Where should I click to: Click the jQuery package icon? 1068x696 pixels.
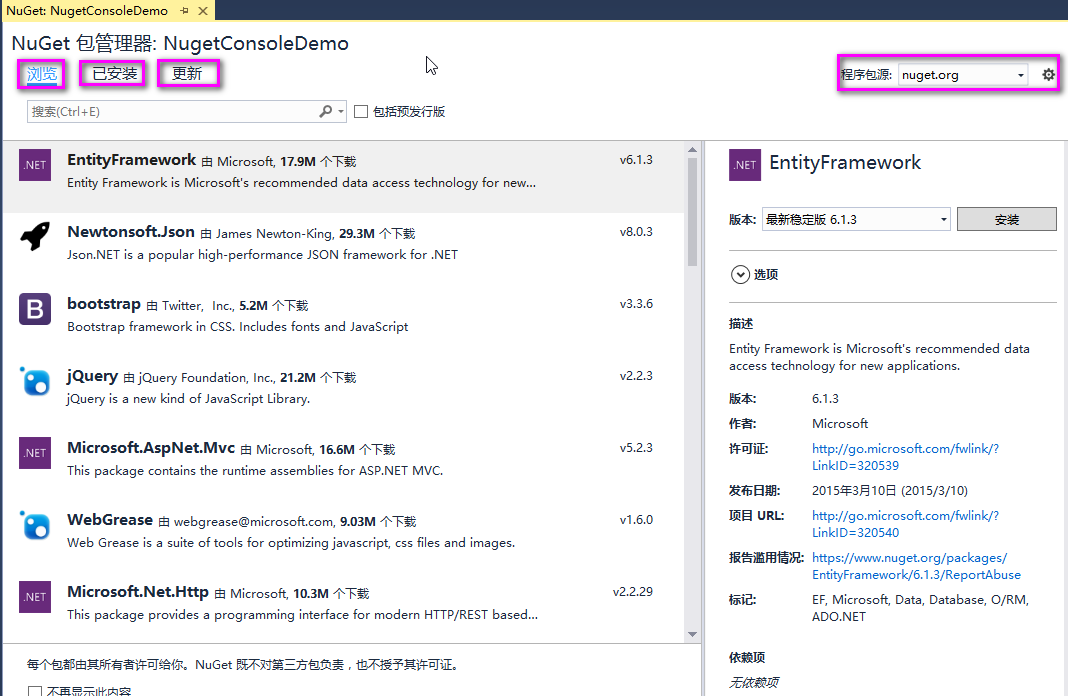[35, 381]
